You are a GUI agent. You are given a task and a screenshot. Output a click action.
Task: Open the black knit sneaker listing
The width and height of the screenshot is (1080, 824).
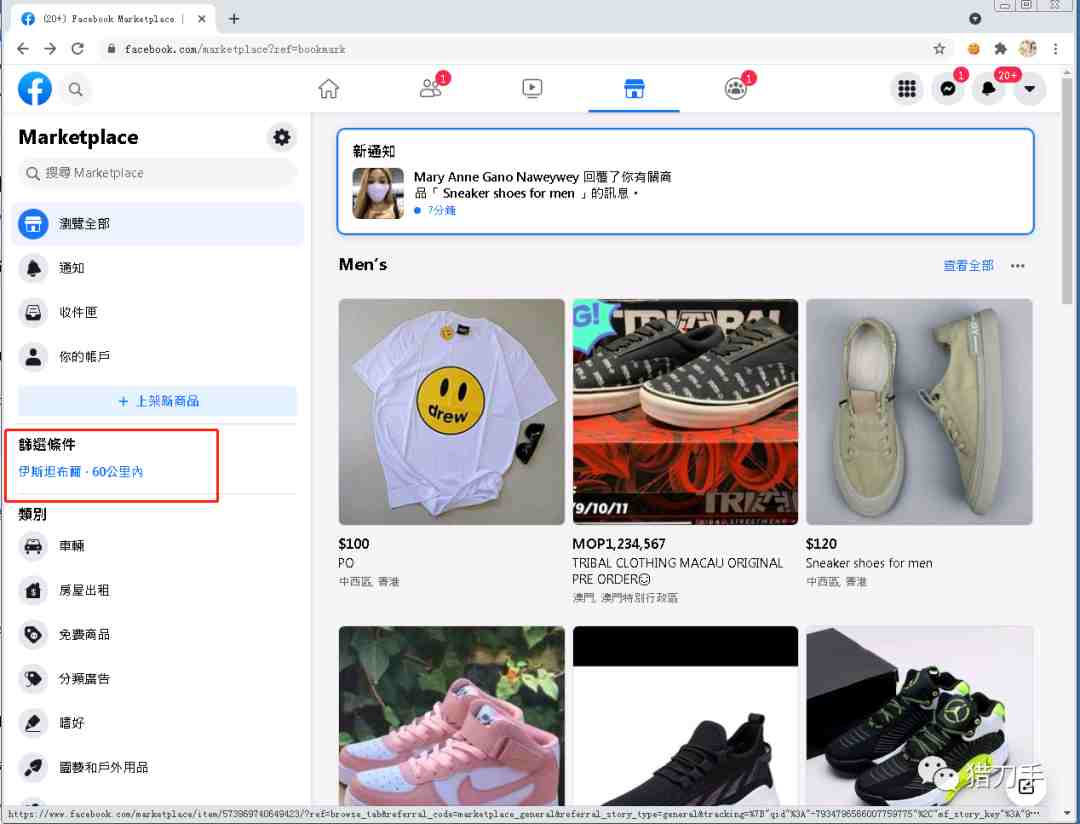point(685,716)
